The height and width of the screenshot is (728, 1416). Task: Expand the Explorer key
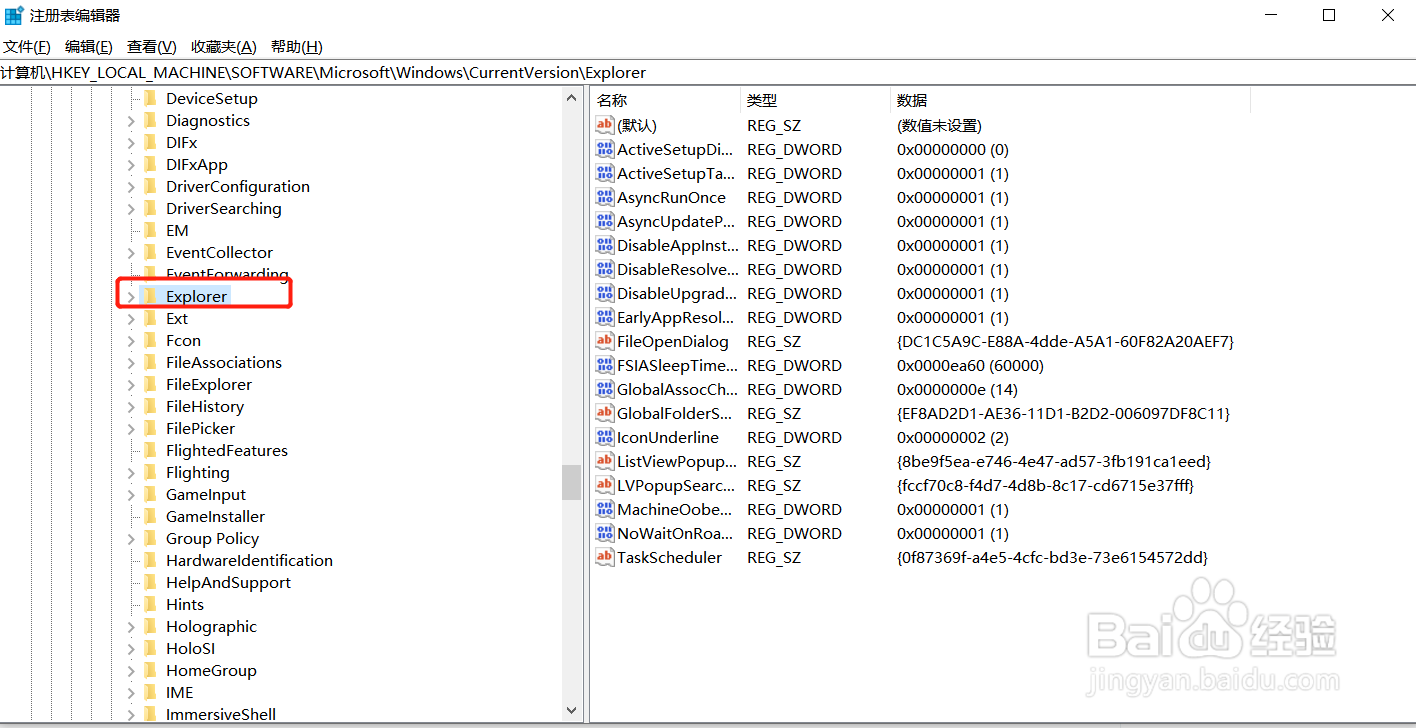point(131,297)
